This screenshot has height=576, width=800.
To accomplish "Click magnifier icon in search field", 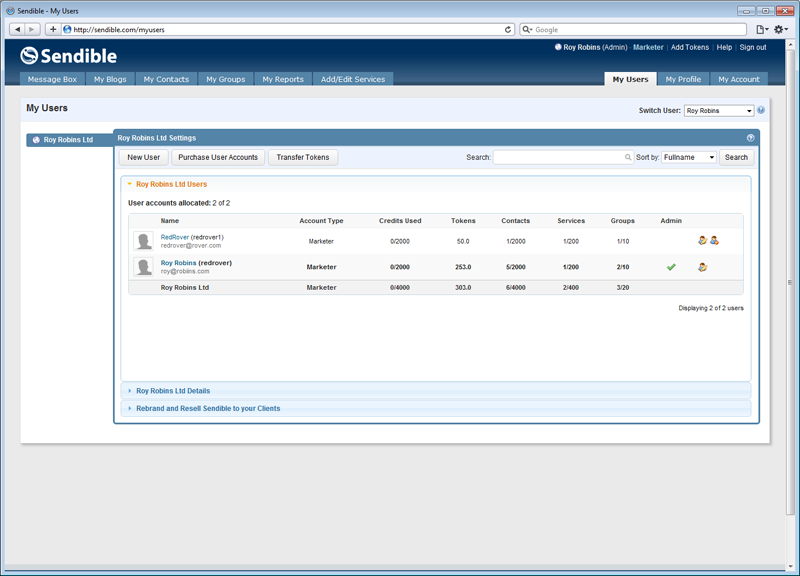I will coord(628,157).
